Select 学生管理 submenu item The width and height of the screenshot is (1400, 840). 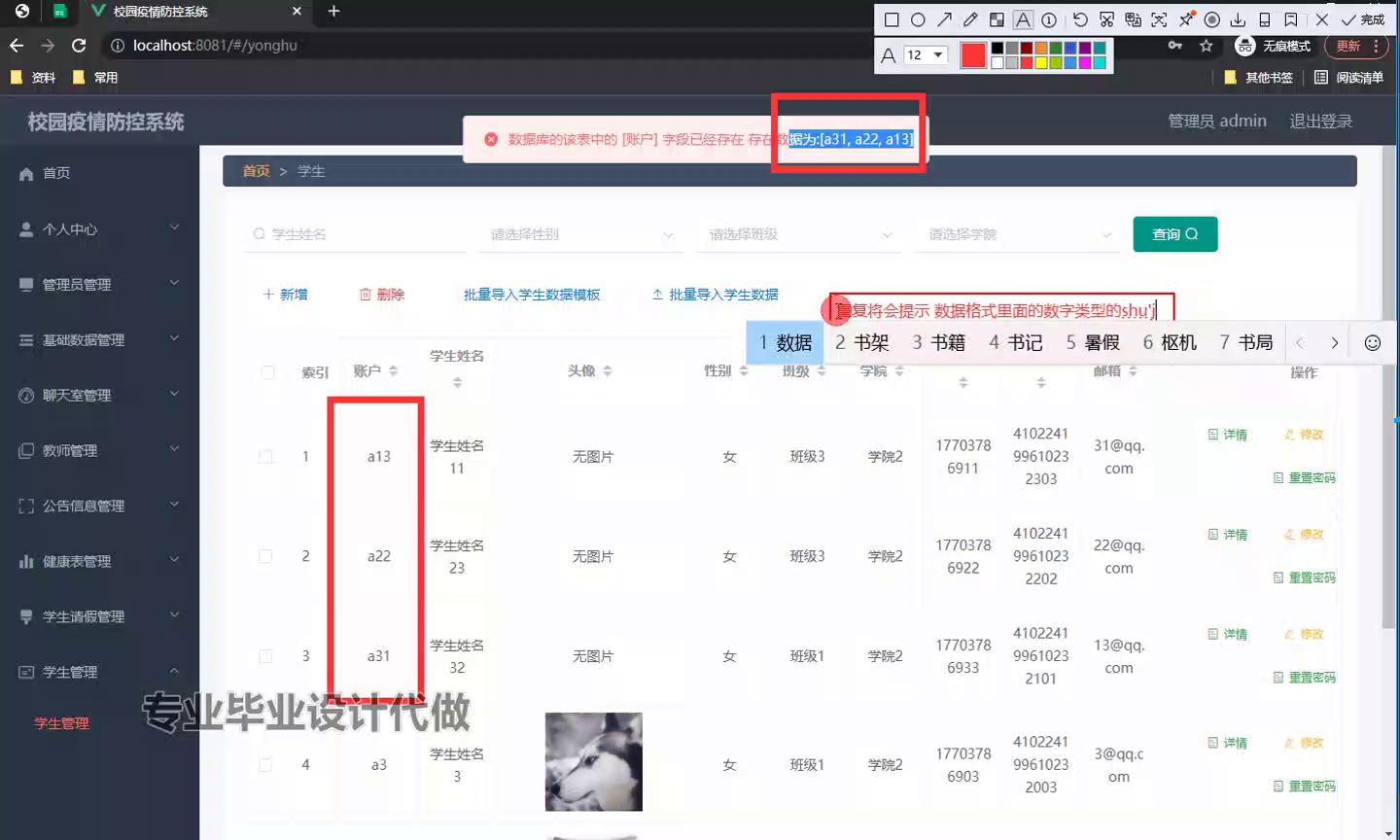[61, 723]
